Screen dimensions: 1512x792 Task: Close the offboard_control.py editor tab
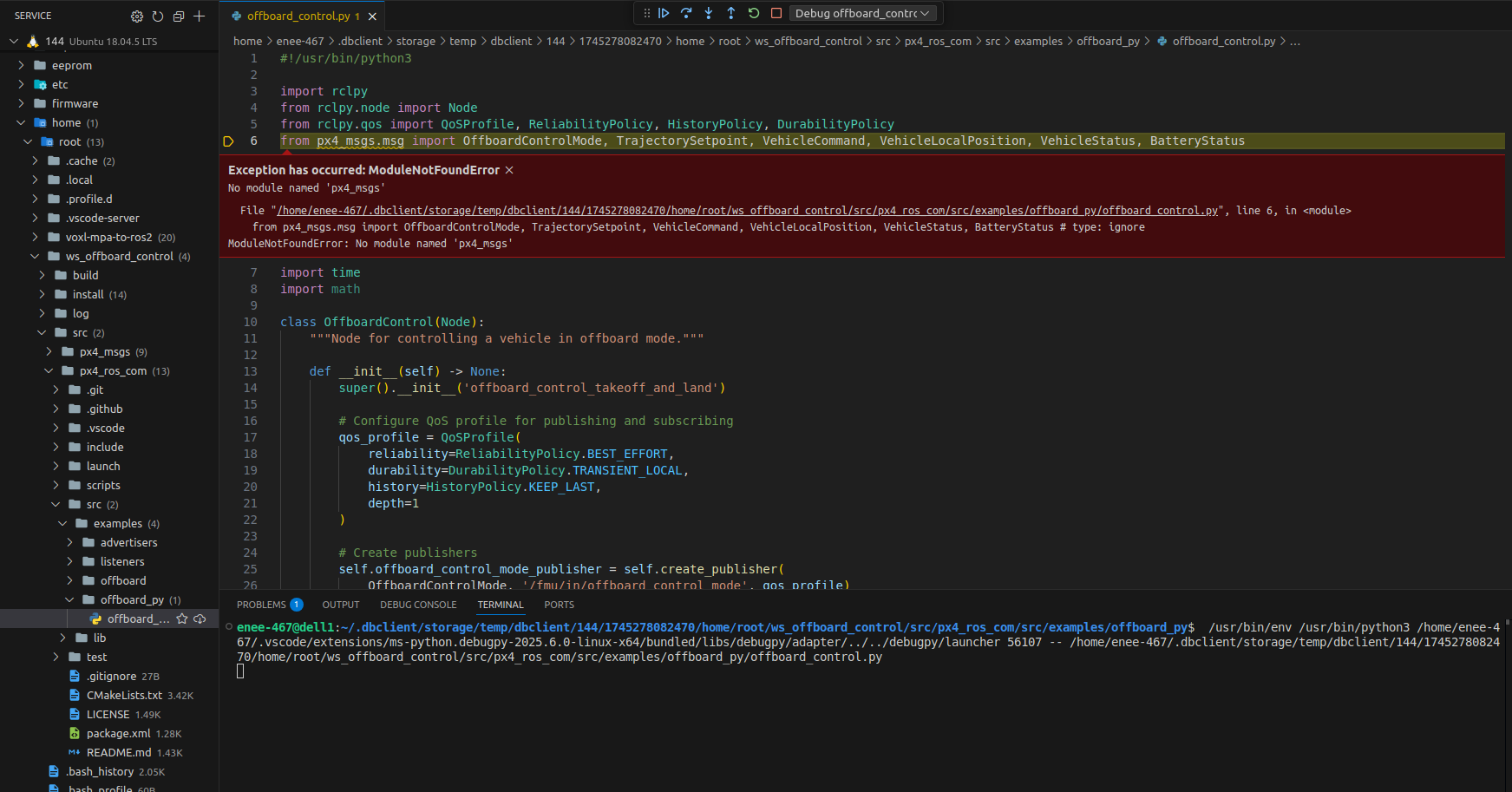372,16
